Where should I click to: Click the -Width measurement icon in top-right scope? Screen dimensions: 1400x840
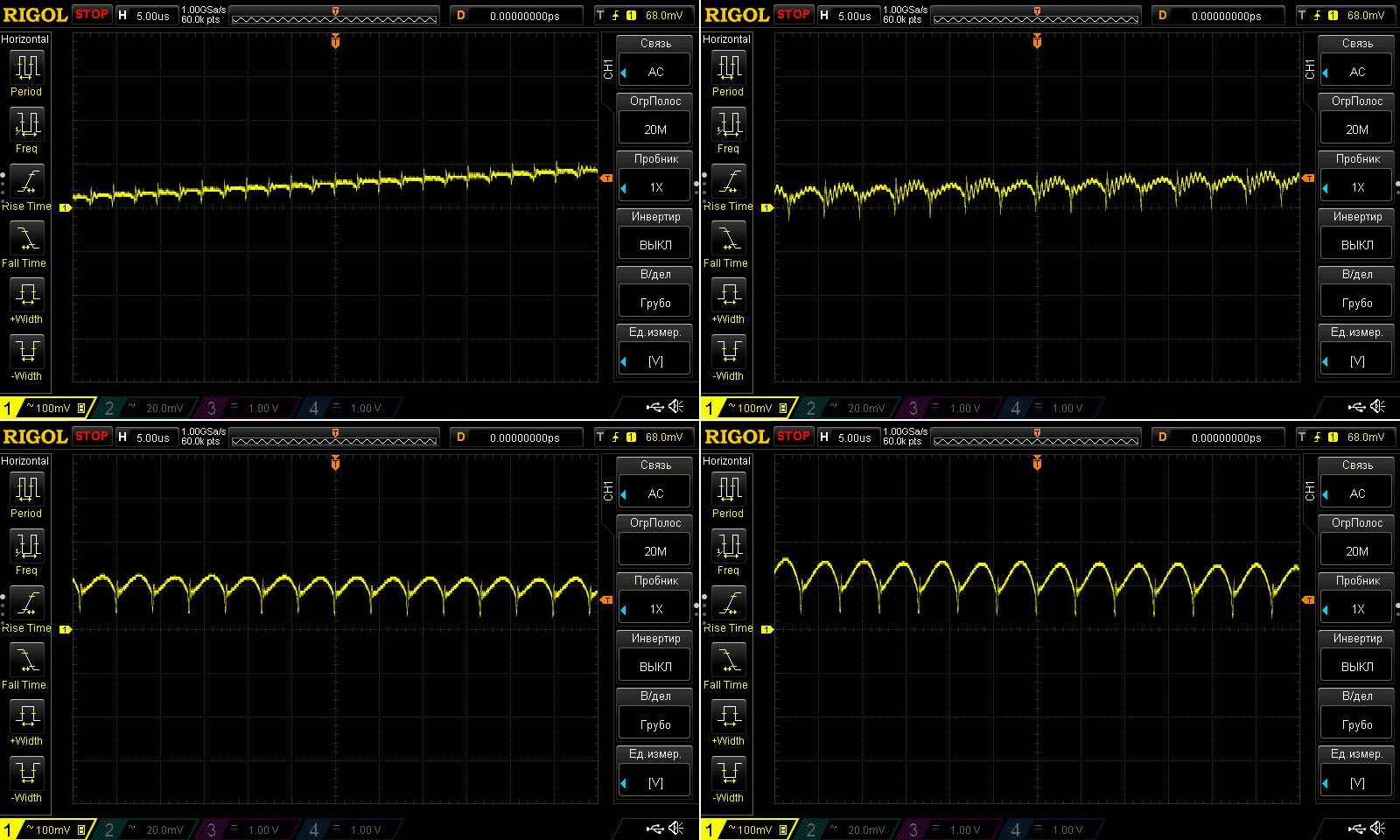tap(729, 352)
